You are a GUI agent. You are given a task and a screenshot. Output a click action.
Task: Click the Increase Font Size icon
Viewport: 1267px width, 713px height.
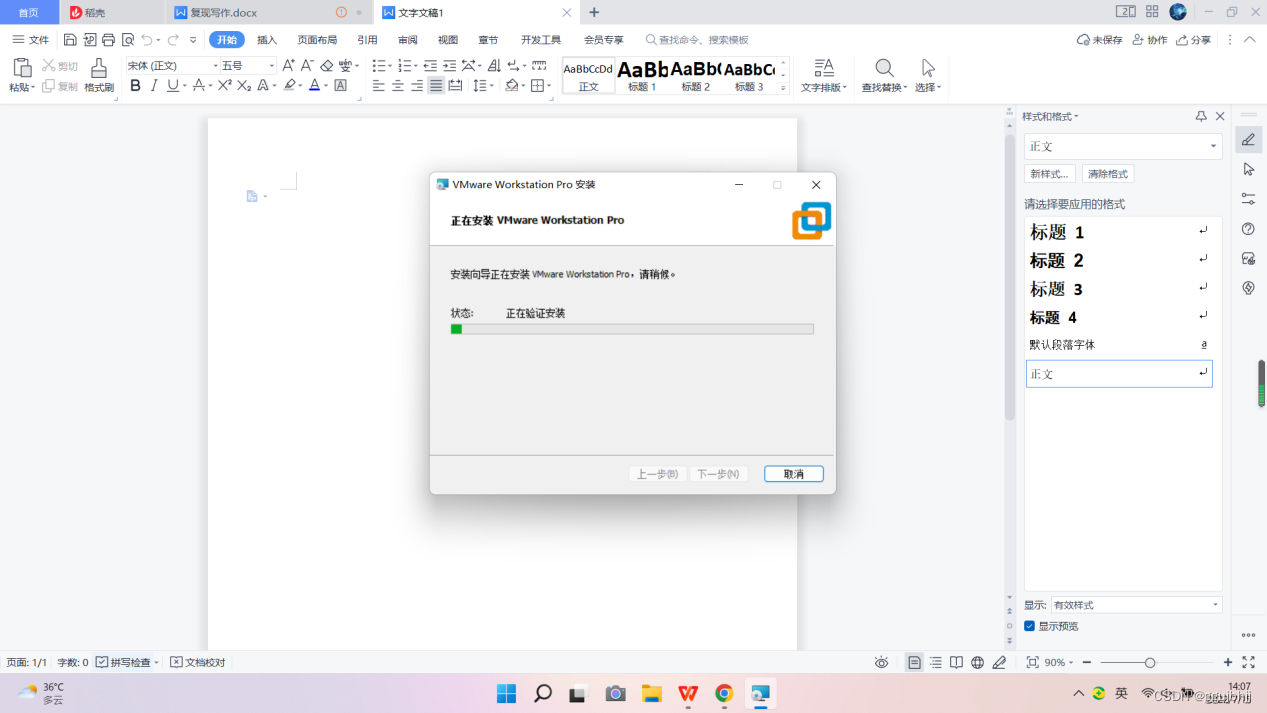tap(289, 65)
